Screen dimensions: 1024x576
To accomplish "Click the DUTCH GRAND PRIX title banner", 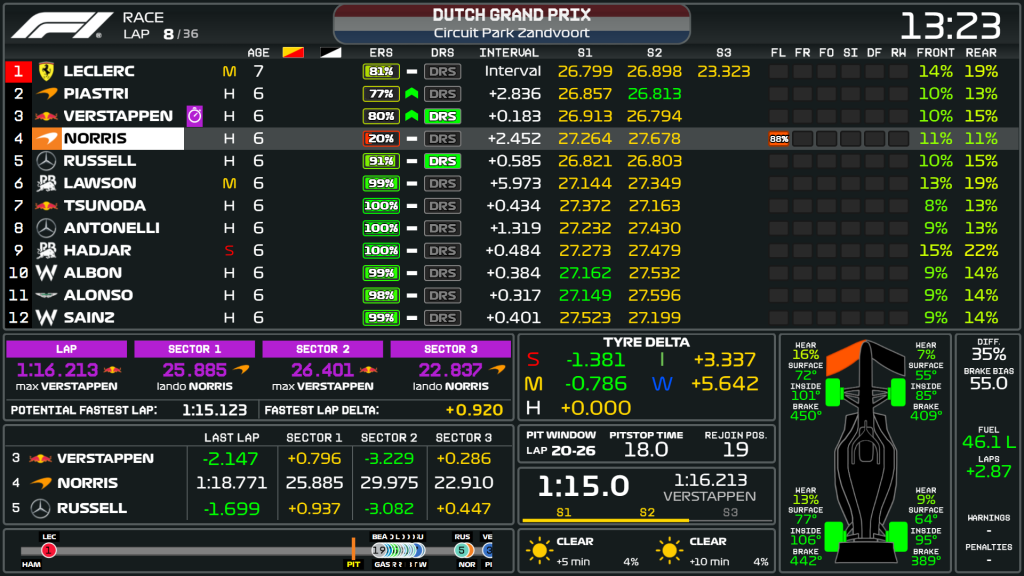I will 512,24.
